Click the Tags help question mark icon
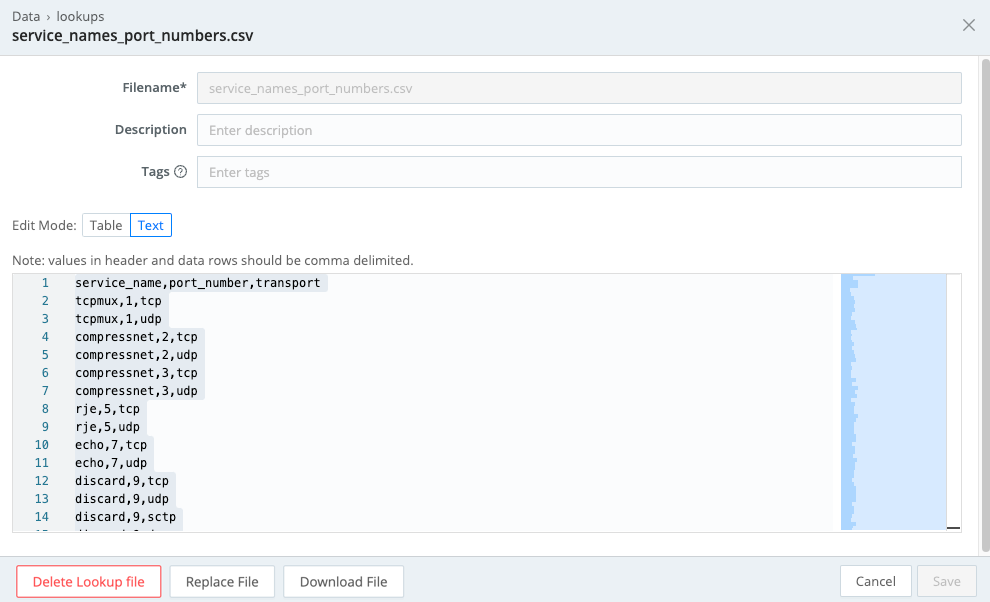Viewport: 990px width, 602px height. point(181,172)
